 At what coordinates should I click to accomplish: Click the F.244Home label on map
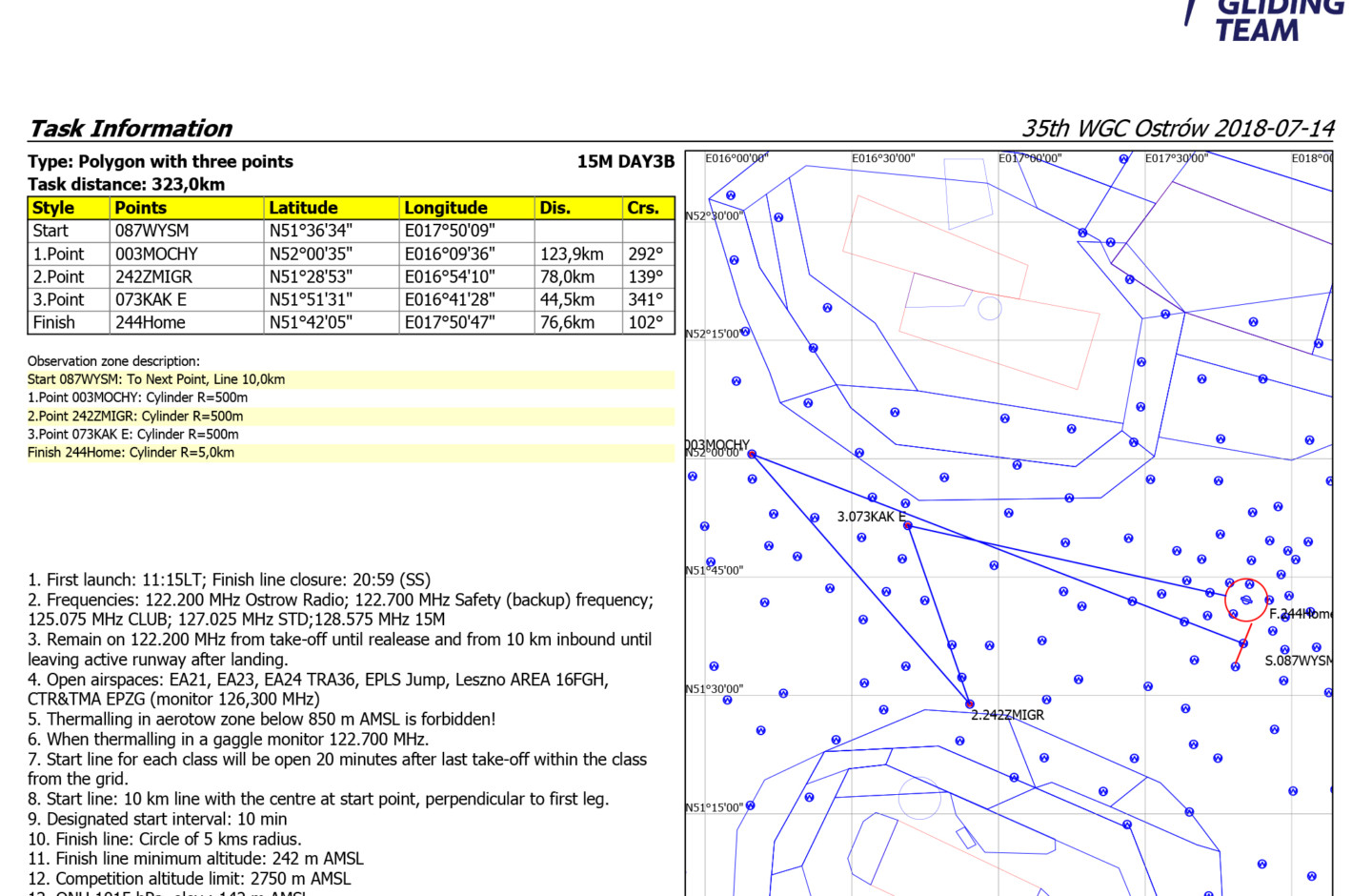(1300, 614)
